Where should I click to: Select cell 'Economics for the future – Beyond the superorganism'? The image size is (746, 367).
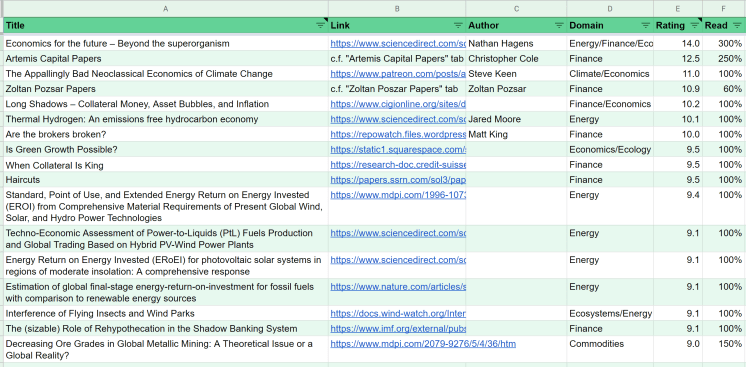(x=166, y=43)
